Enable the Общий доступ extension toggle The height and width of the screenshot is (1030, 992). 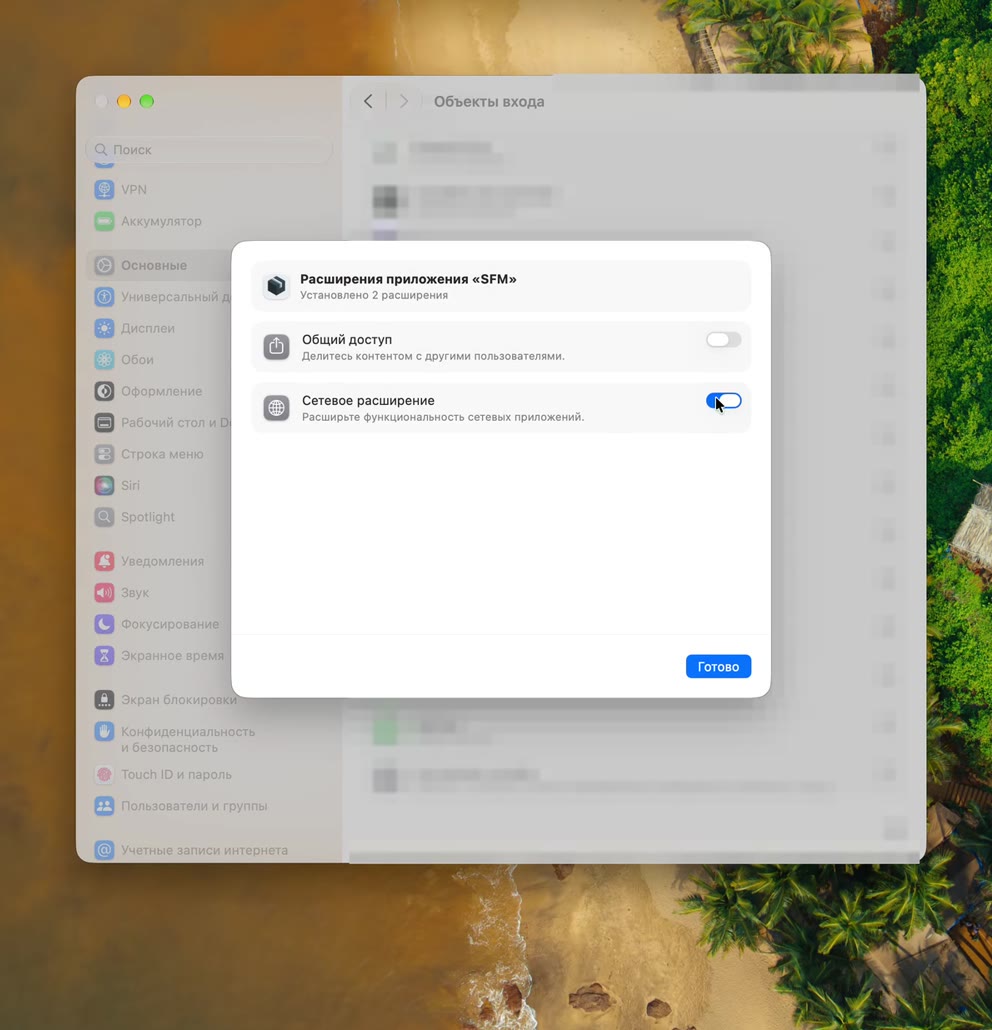(x=723, y=340)
